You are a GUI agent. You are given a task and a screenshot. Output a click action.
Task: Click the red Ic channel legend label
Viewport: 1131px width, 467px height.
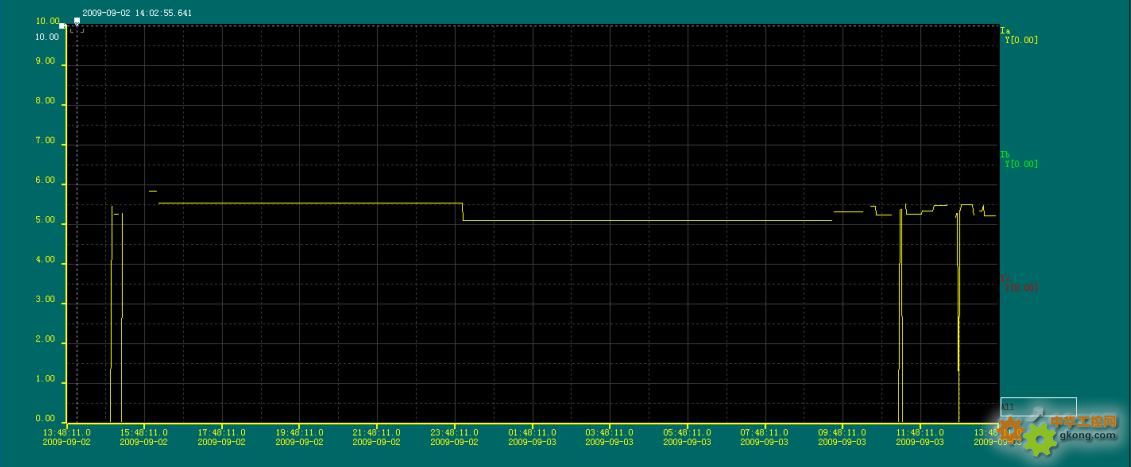[1005, 279]
